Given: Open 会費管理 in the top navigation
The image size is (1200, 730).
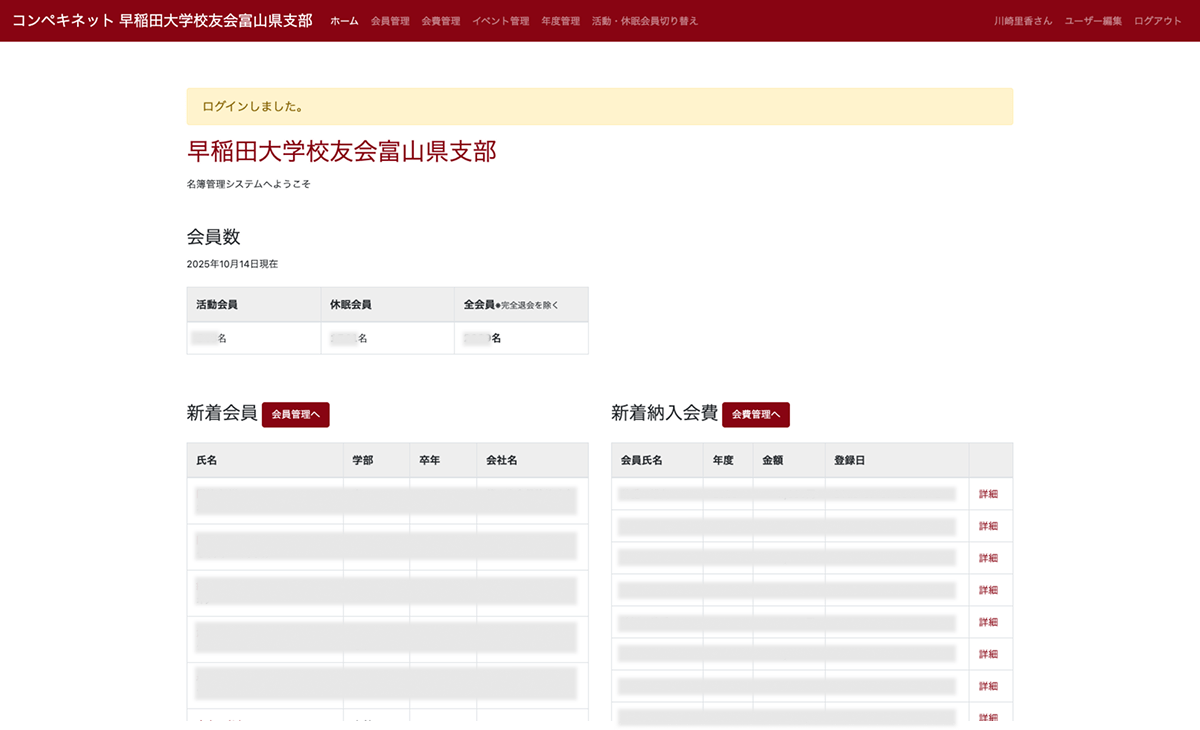Looking at the screenshot, I should (441, 21).
